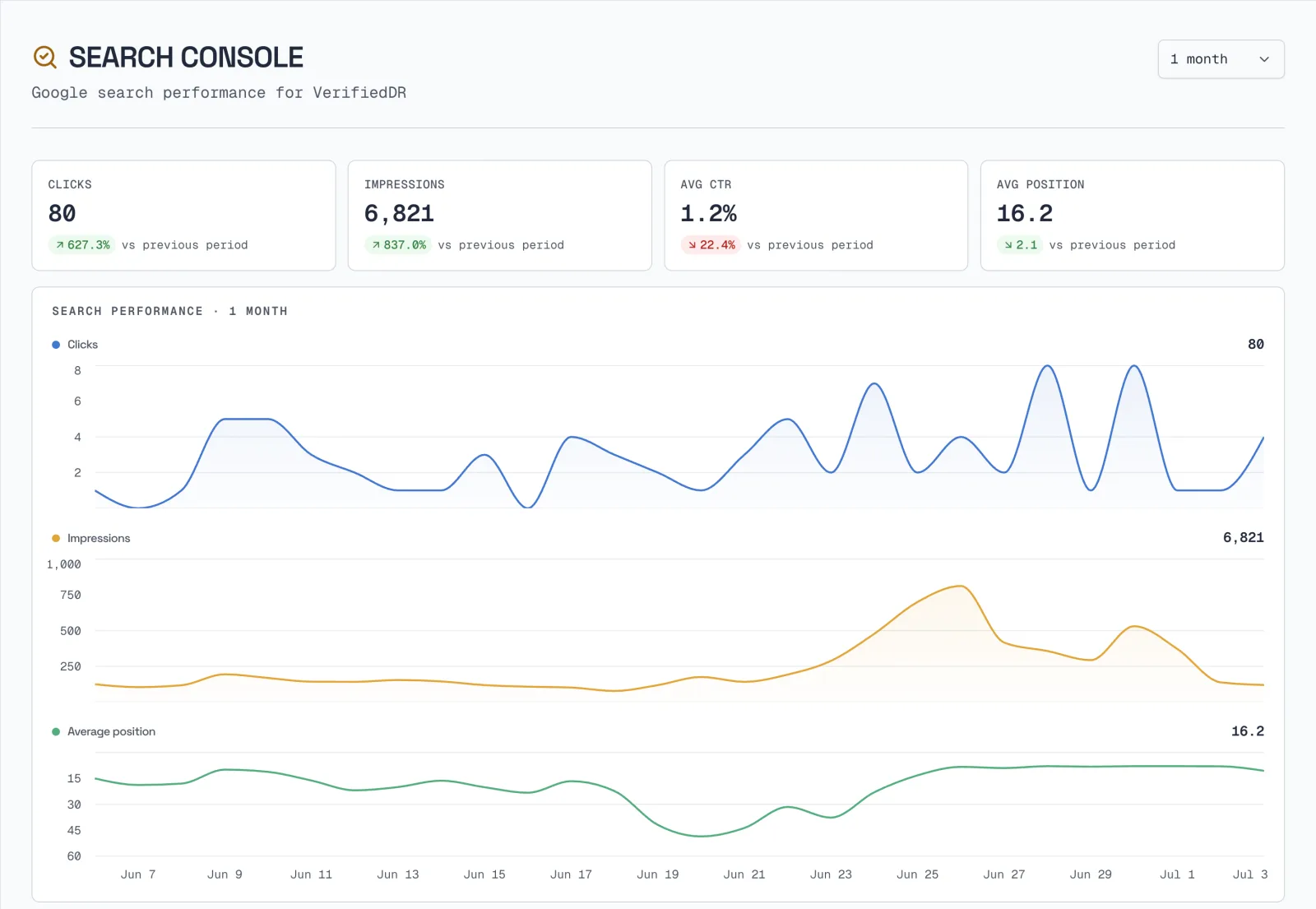Image resolution: width=1316 pixels, height=909 pixels.
Task: Click the Google search performance subtitle
Action: point(219,93)
